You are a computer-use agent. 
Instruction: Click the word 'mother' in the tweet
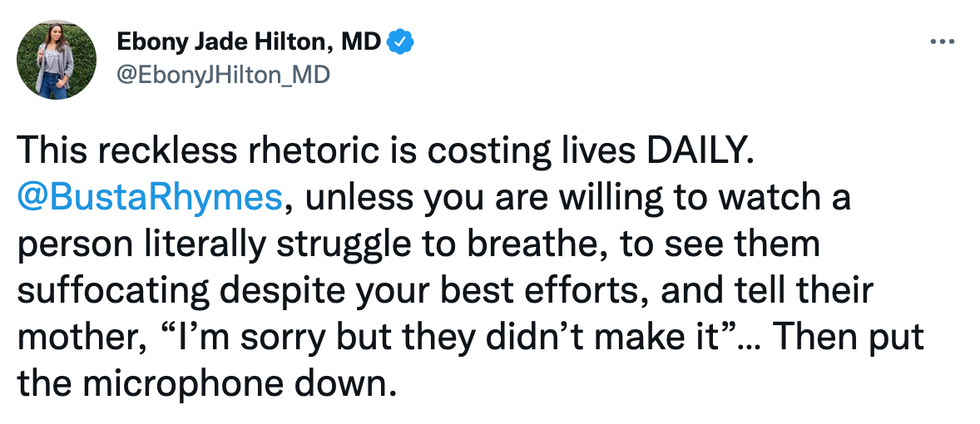(73, 337)
